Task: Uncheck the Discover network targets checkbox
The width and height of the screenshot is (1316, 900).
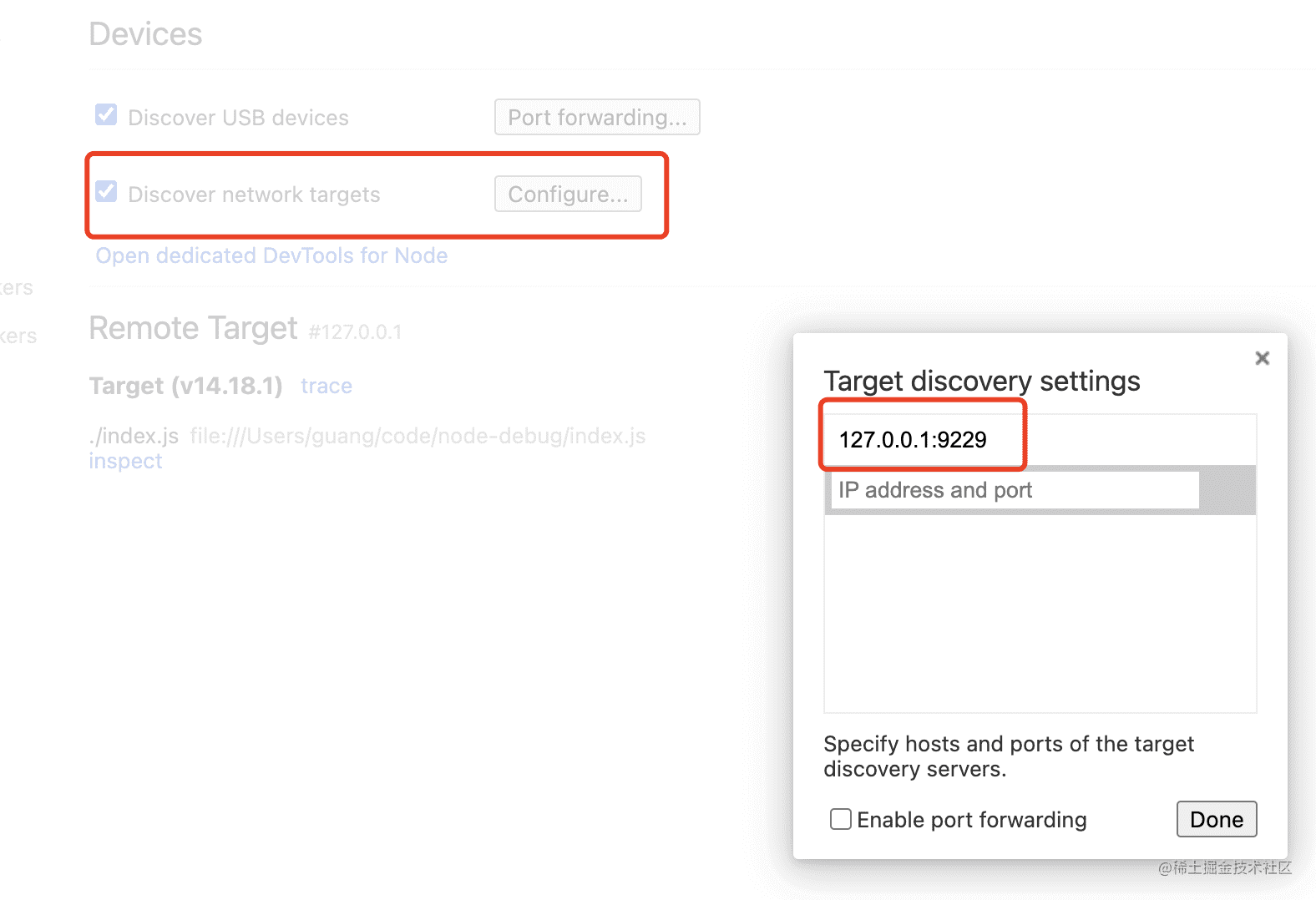Action: click(106, 192)
